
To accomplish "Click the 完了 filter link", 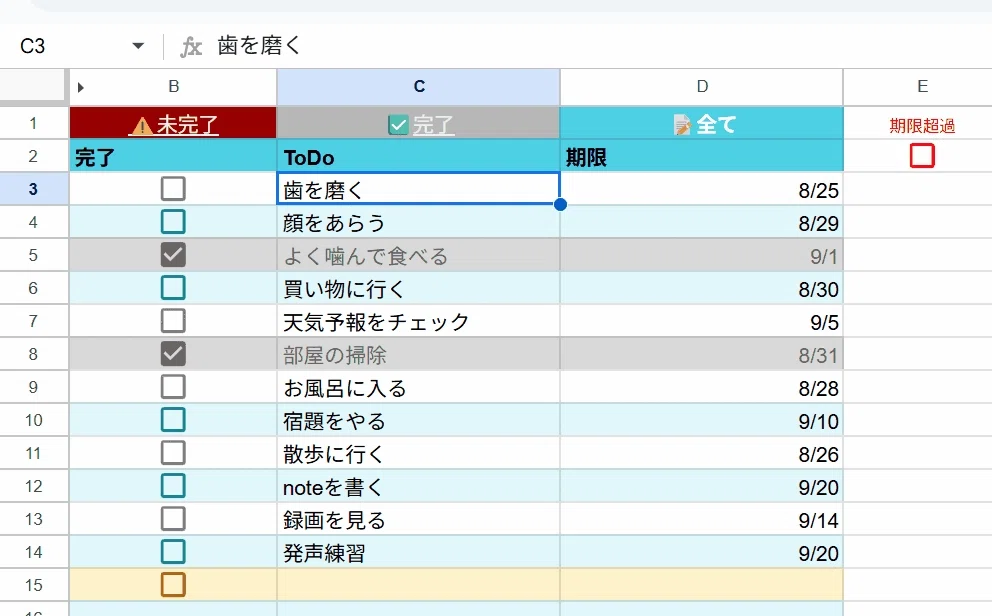I will (x=433, y=125).
